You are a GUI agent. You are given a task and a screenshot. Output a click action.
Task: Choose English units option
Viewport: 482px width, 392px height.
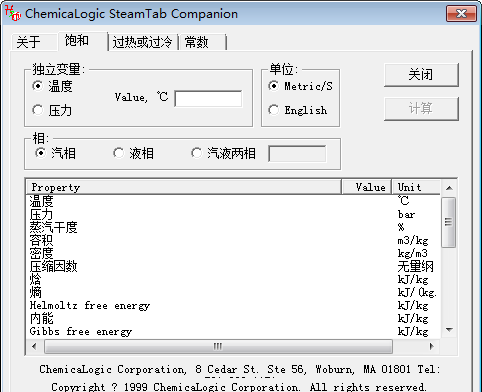[298, 110]
